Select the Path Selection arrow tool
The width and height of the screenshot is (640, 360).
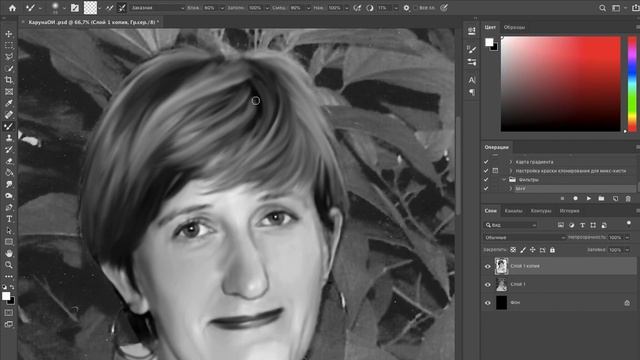[9, 230]
